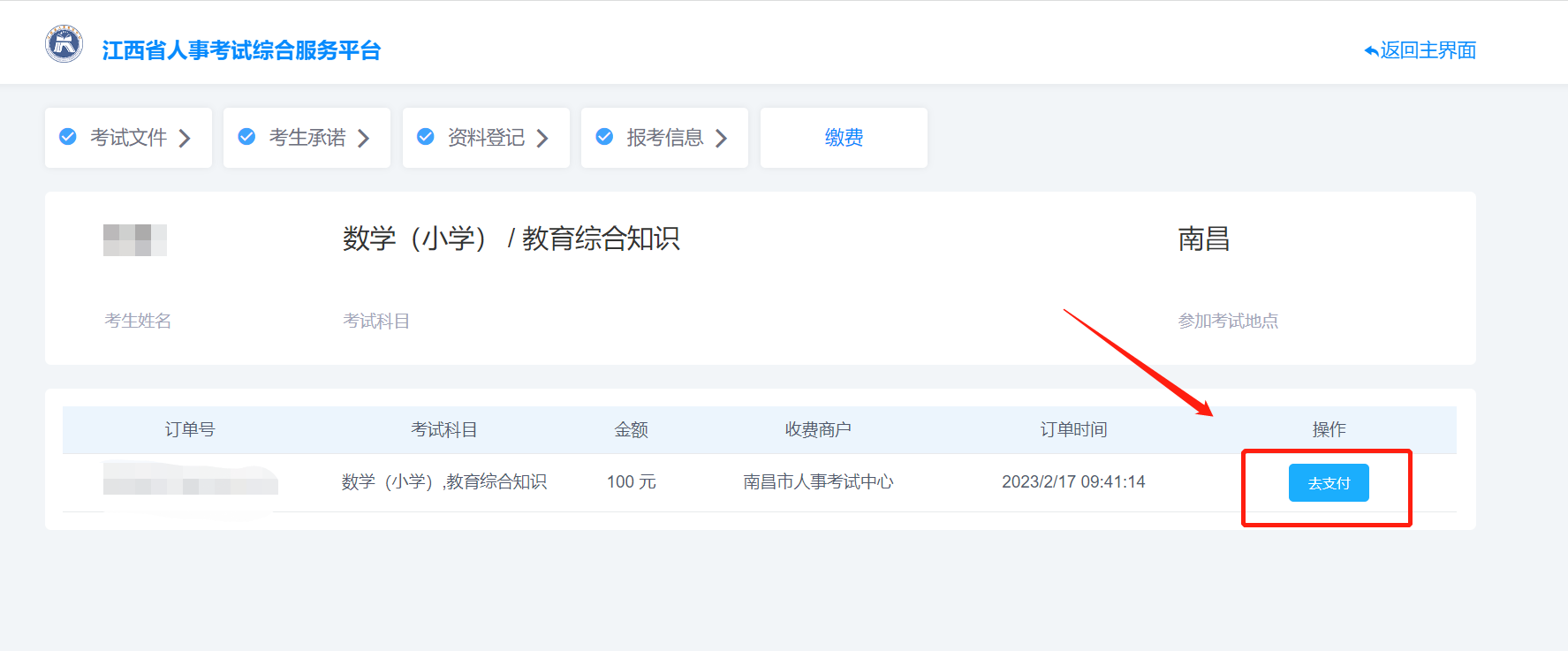This screenshot has height=651, width=1568.
Task: Click the 南昌市人事考试中心 merchant cell
Action: [x=818, y=481]
